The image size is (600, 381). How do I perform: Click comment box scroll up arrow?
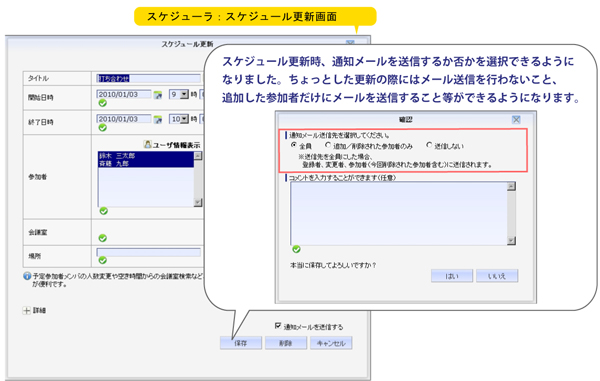511,186
